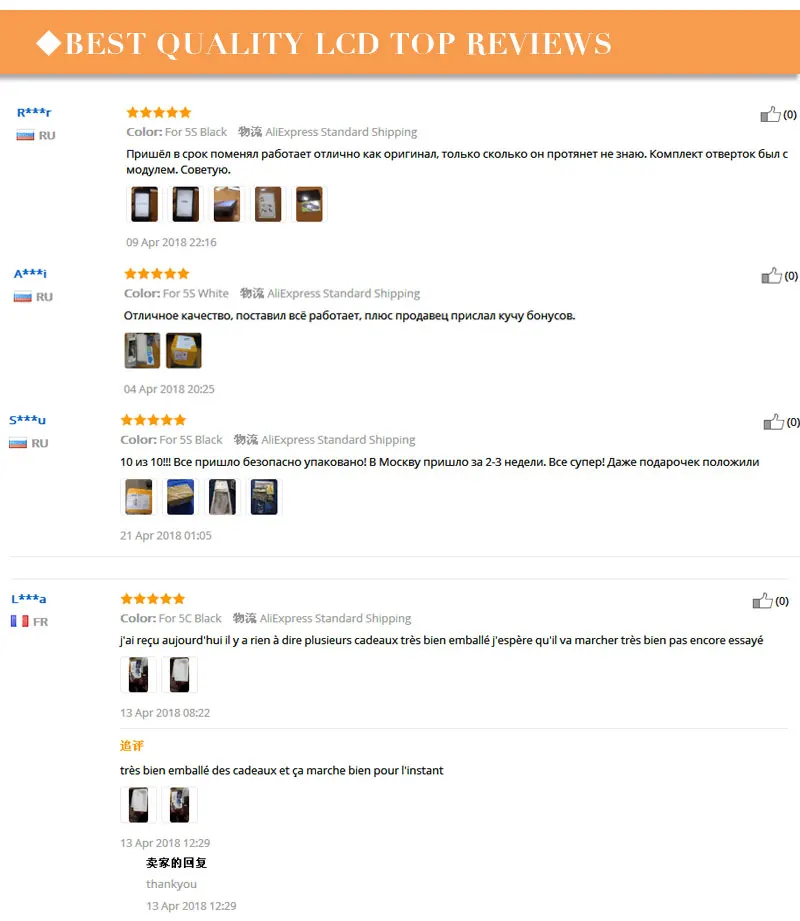The image size is (800, 921).
Task: Click Best Quality LCD Top Reviews banner
Action: pyautogui.click(x=400, y=42)
